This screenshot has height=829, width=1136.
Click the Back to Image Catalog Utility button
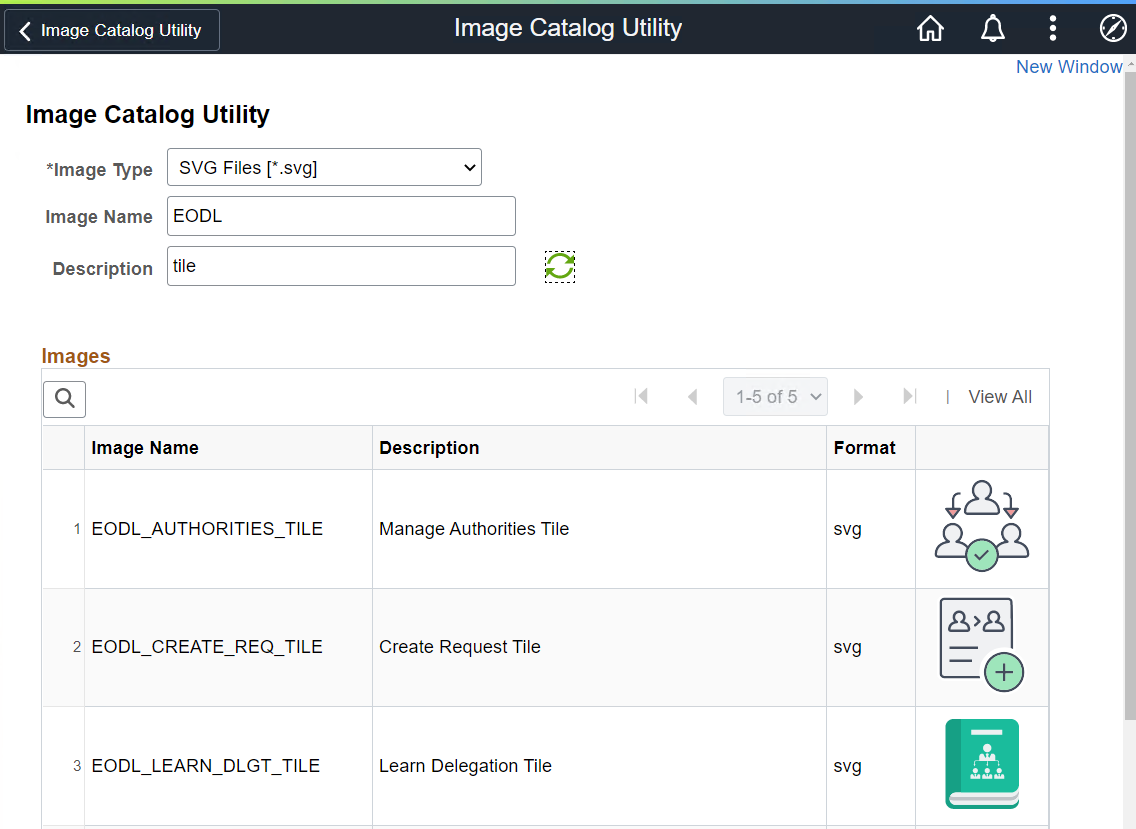[x=112, y=30]
